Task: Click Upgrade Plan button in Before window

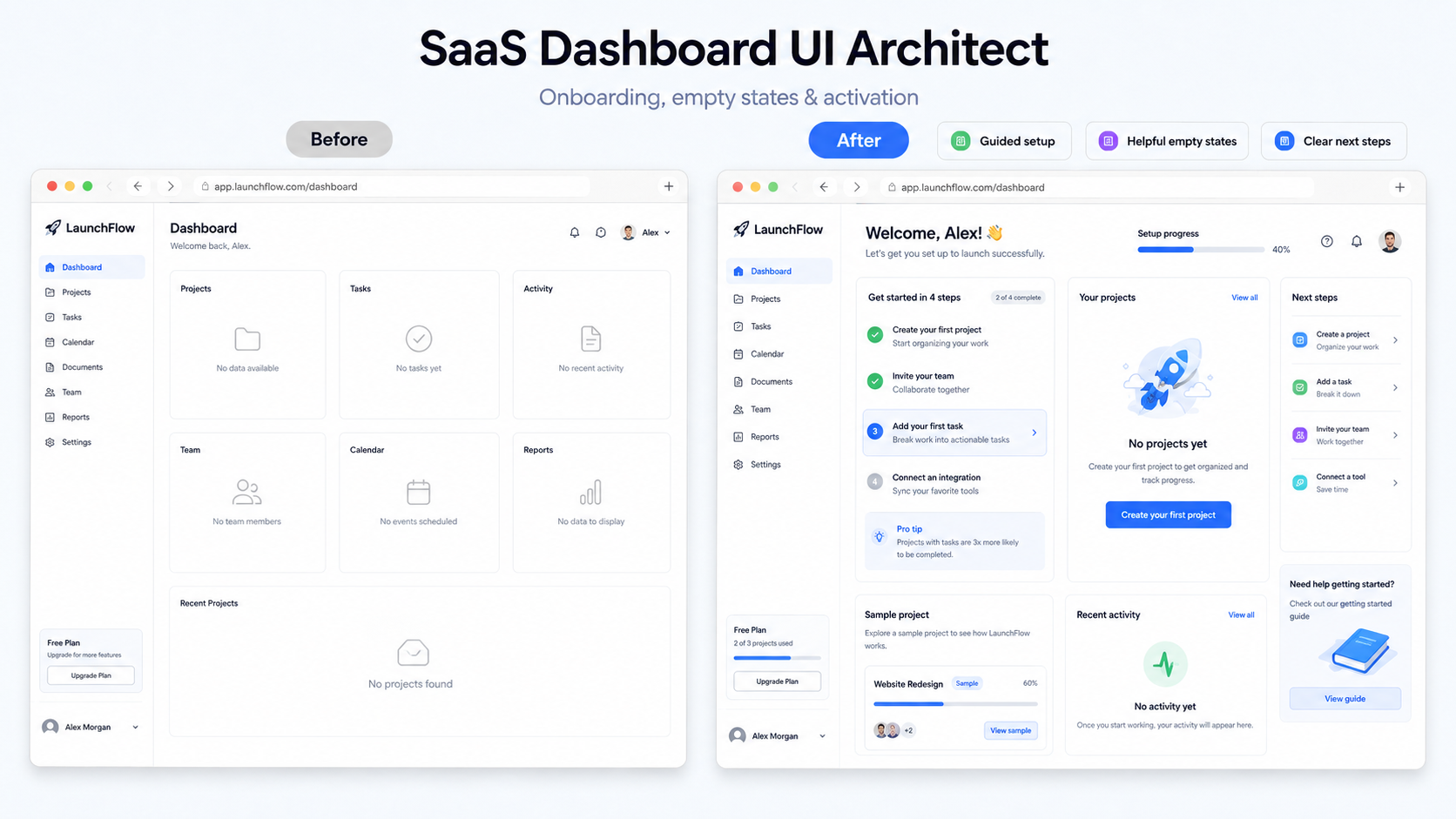Action: coord(91,675)
